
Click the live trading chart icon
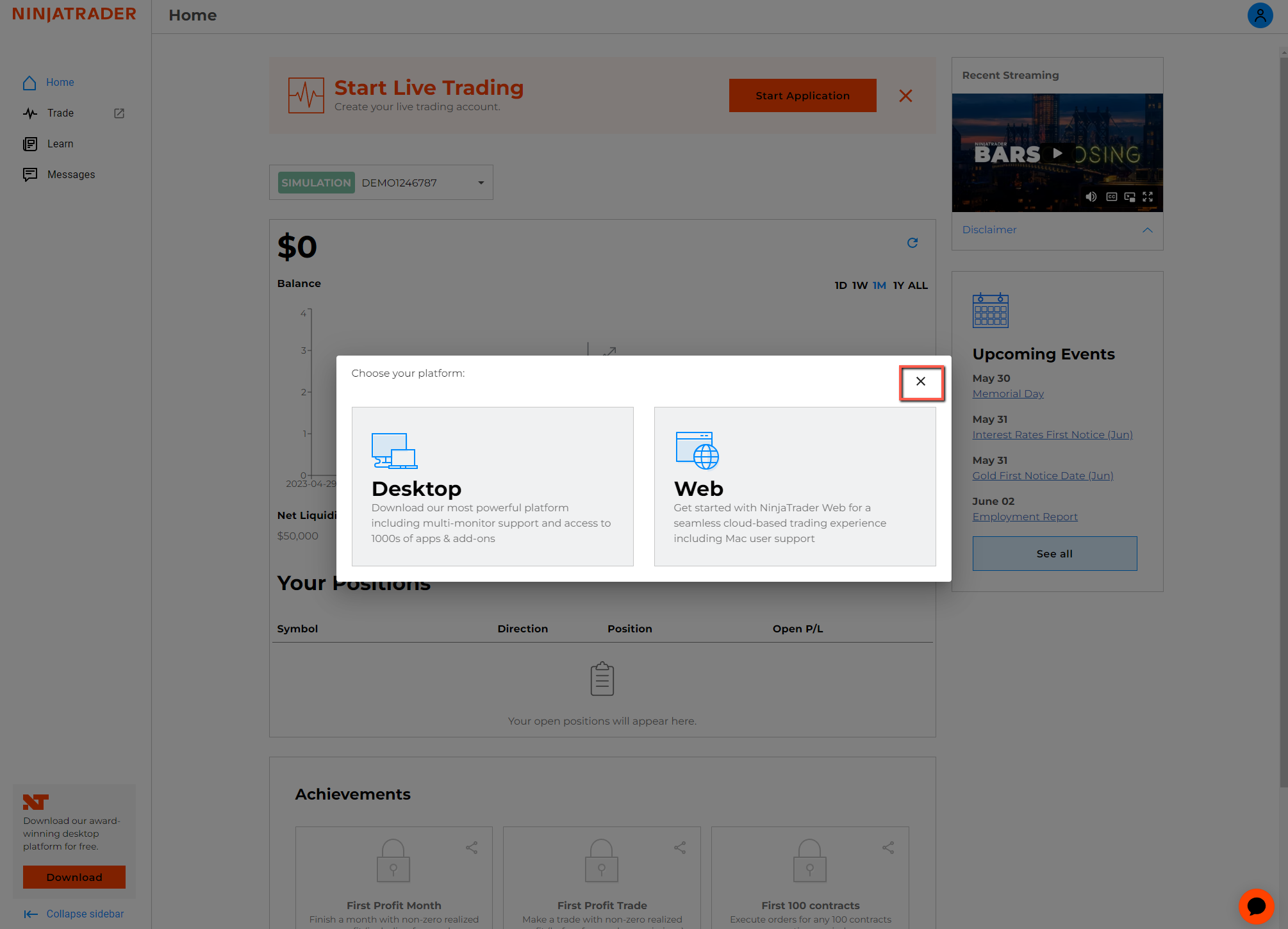coord(306,95)
